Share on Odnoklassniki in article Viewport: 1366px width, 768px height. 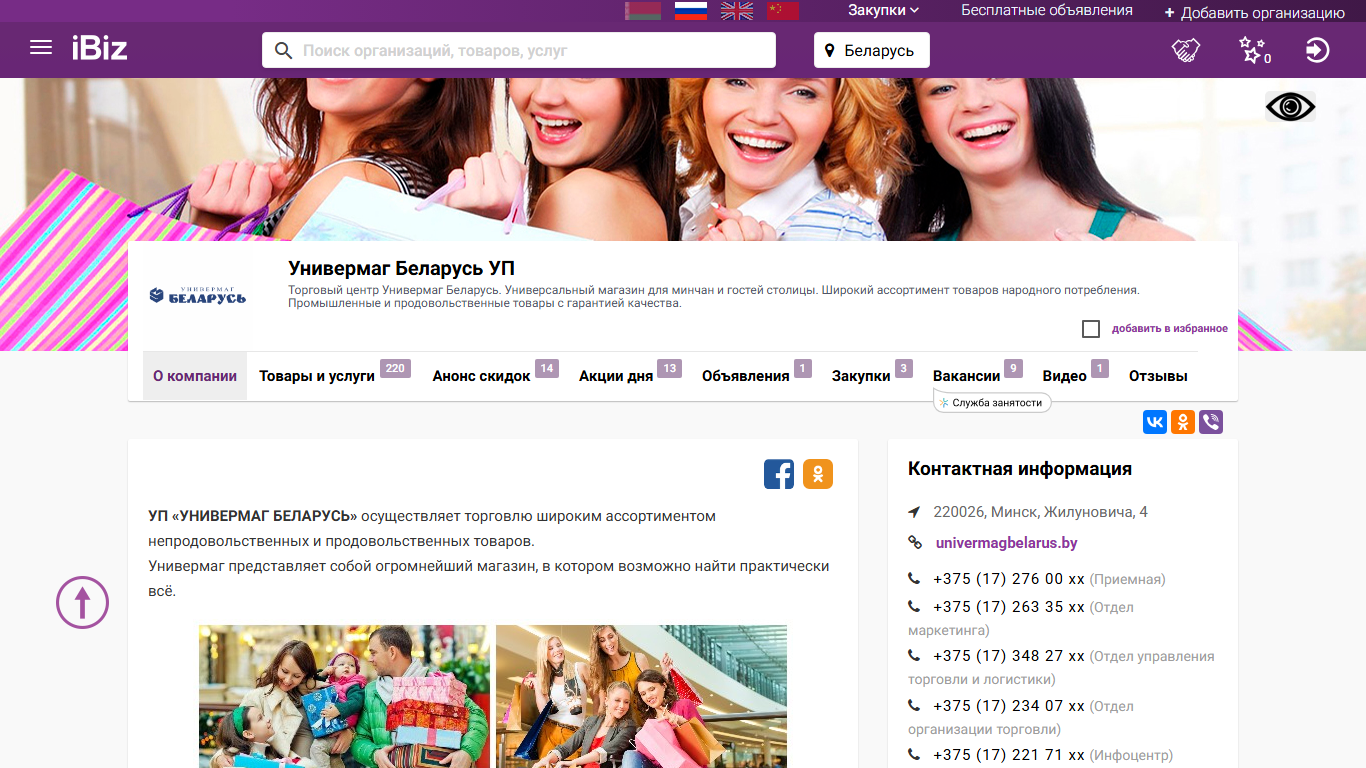818,474
